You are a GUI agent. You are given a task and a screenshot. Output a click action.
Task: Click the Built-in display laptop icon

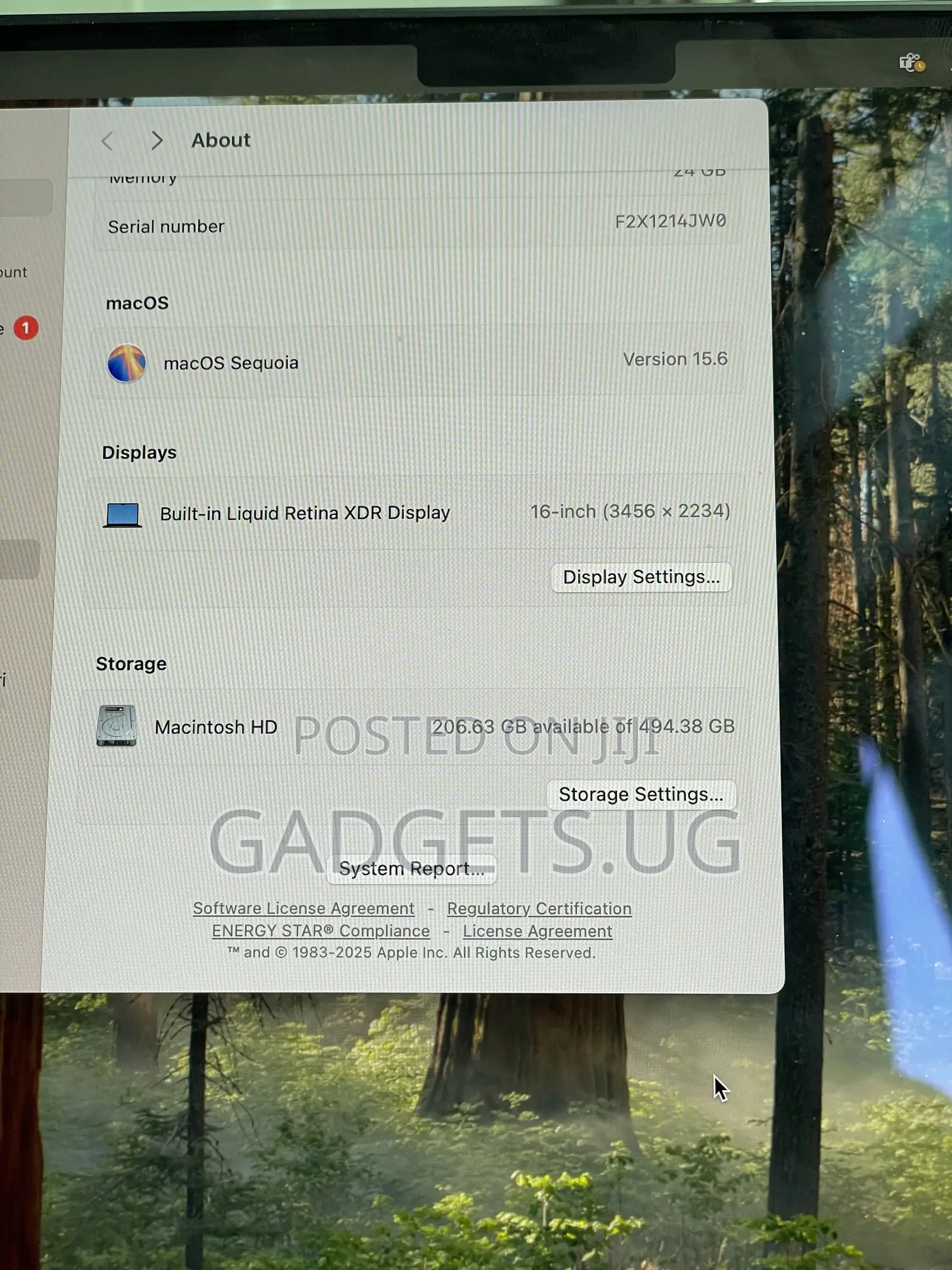(x=123, y=515)
